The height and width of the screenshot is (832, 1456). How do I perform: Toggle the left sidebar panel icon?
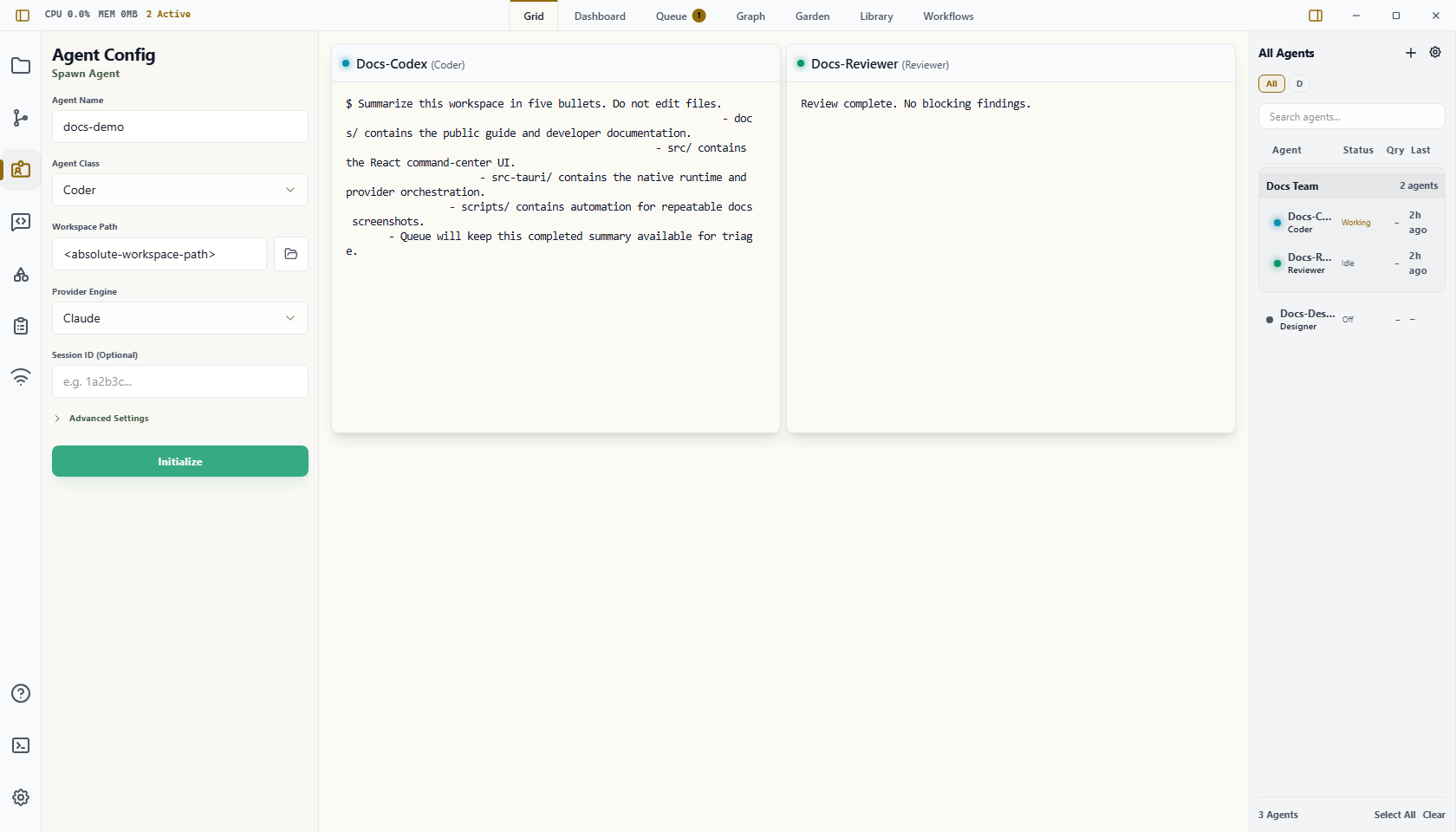(x=23, y=16)
